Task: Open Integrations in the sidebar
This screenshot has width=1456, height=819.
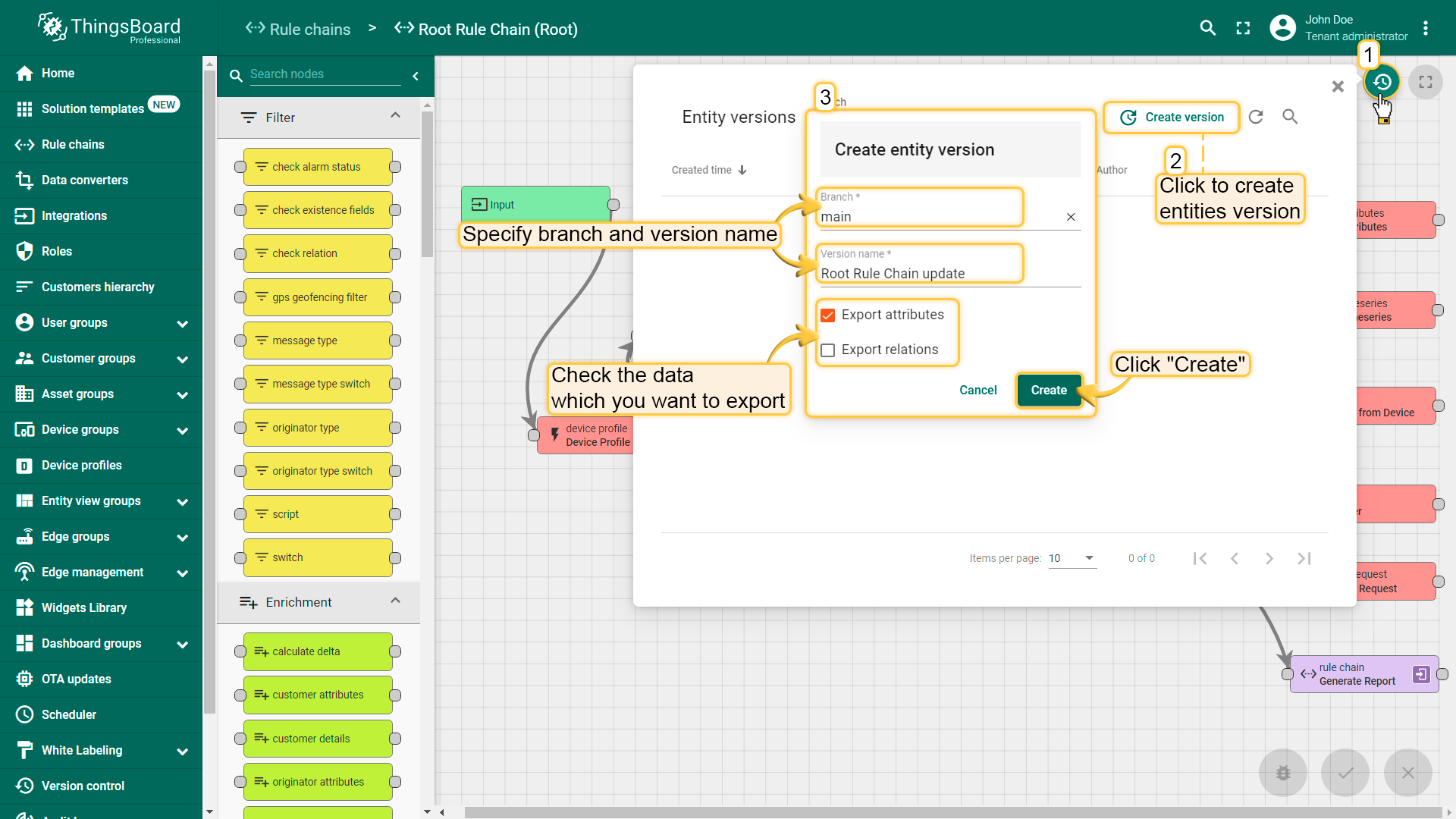Action: (x=102, y=215)
